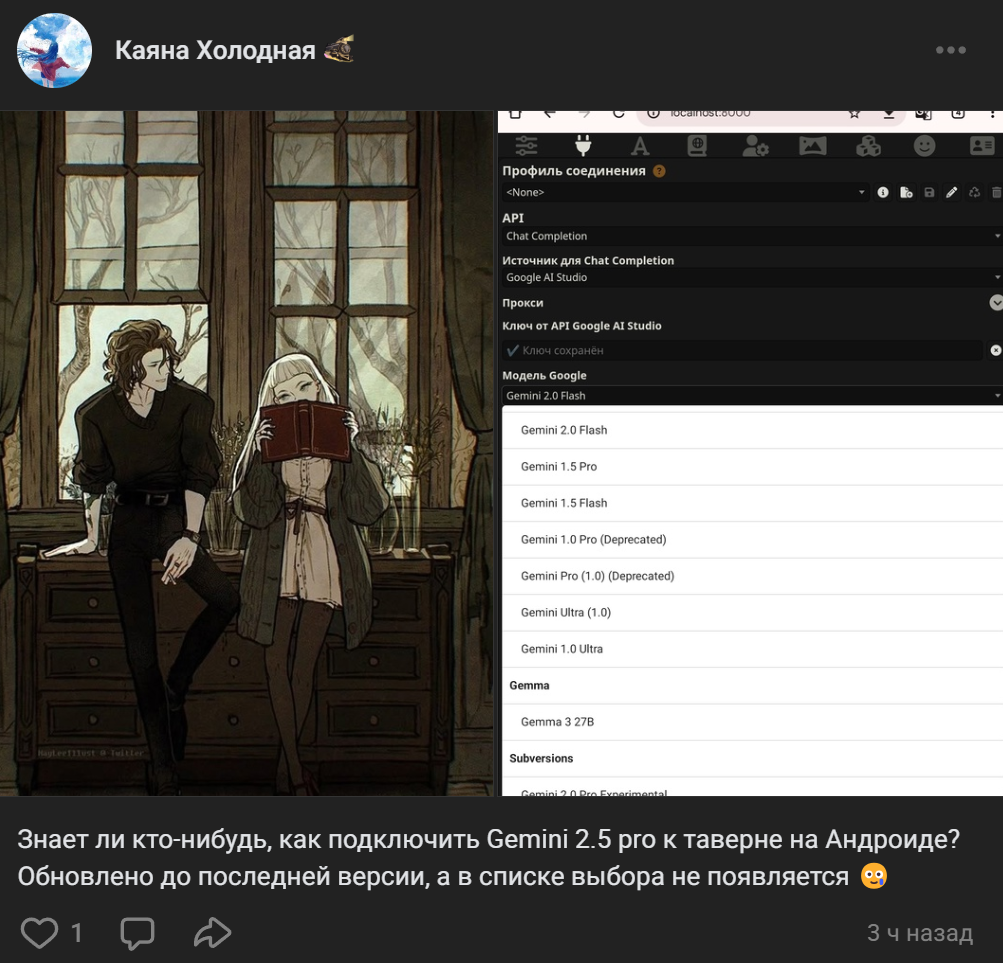Edit connection profile pencil icon

(x=952, y=192)
